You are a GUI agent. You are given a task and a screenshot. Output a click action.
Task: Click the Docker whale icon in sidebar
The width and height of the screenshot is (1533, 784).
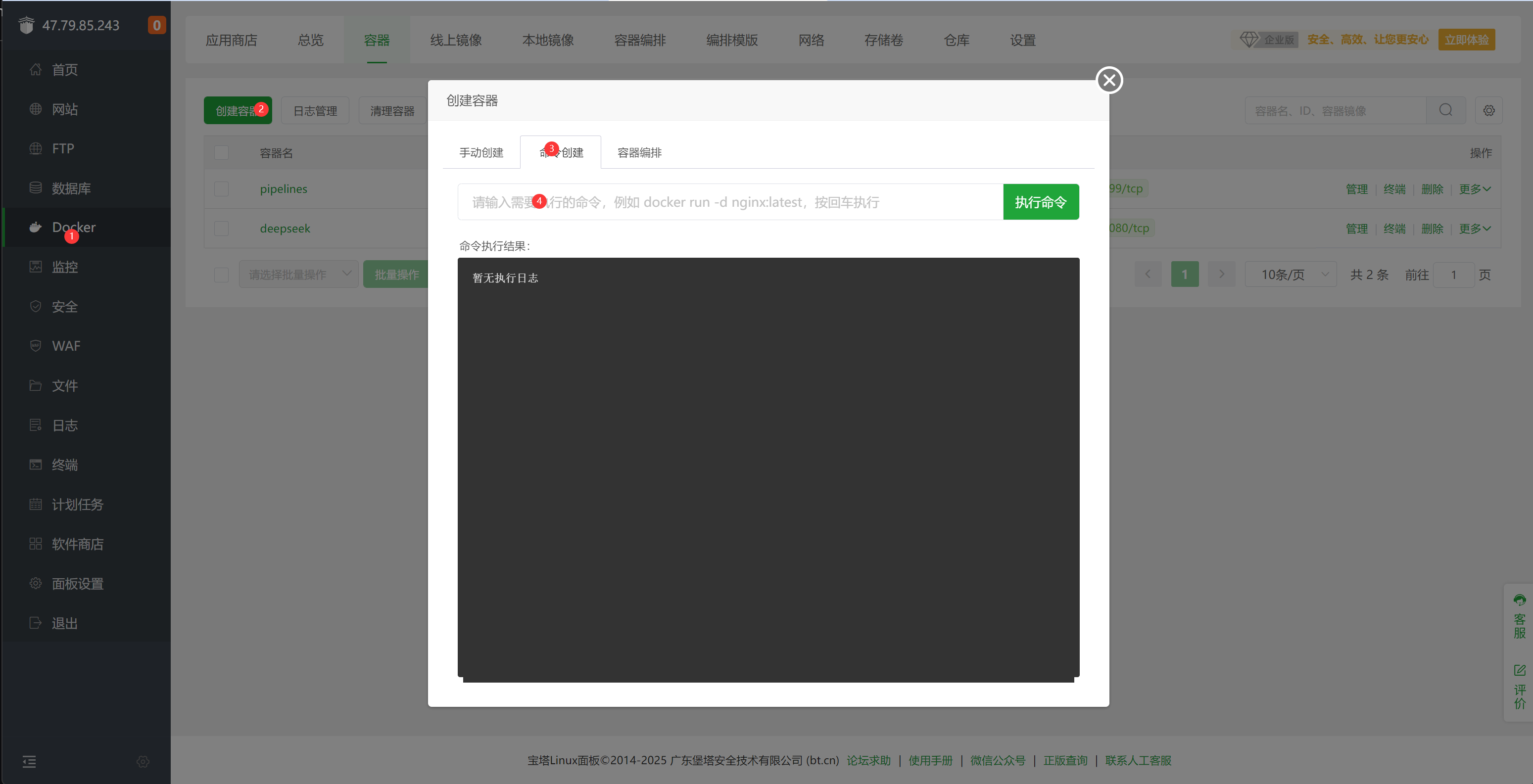tap(36, 227)
